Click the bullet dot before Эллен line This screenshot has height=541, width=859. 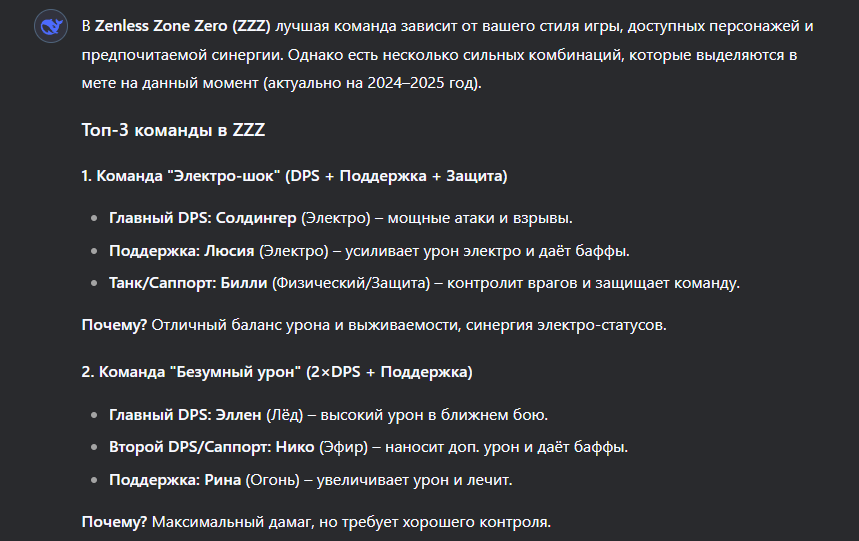(94, 415)
